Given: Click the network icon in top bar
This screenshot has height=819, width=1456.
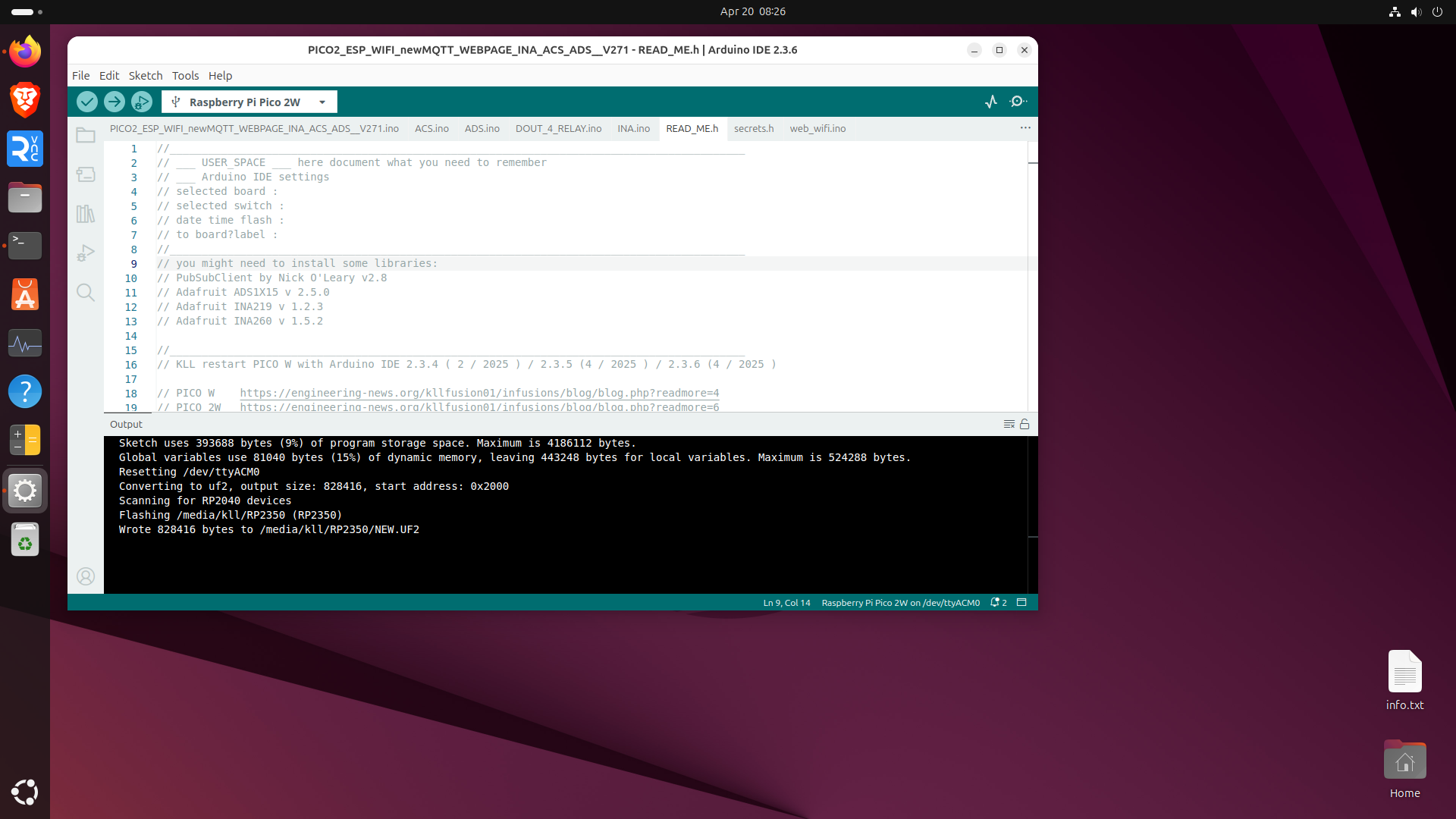Looking at the screenshot, I should (x=1395, y=11).
